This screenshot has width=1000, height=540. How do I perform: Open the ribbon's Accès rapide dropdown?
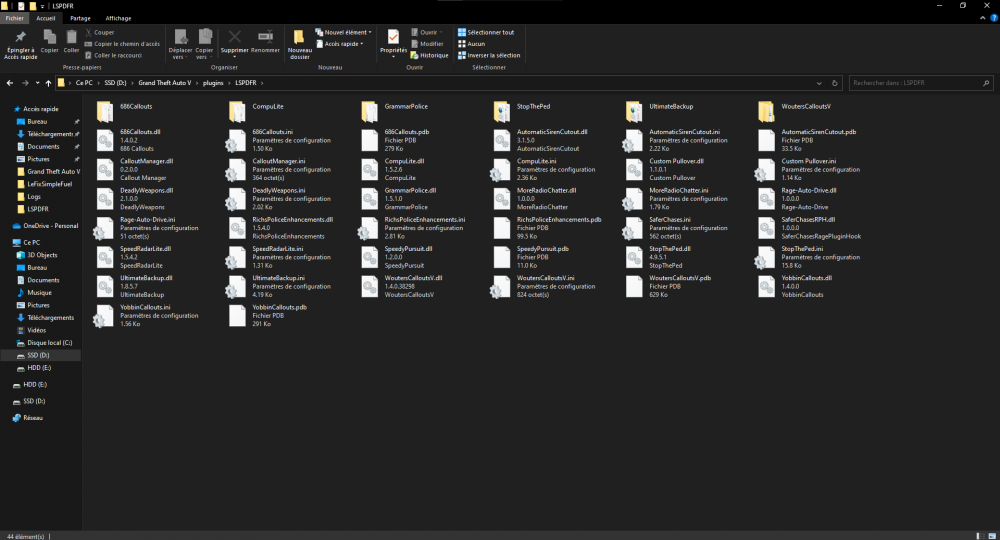click(x=339, y=44)
